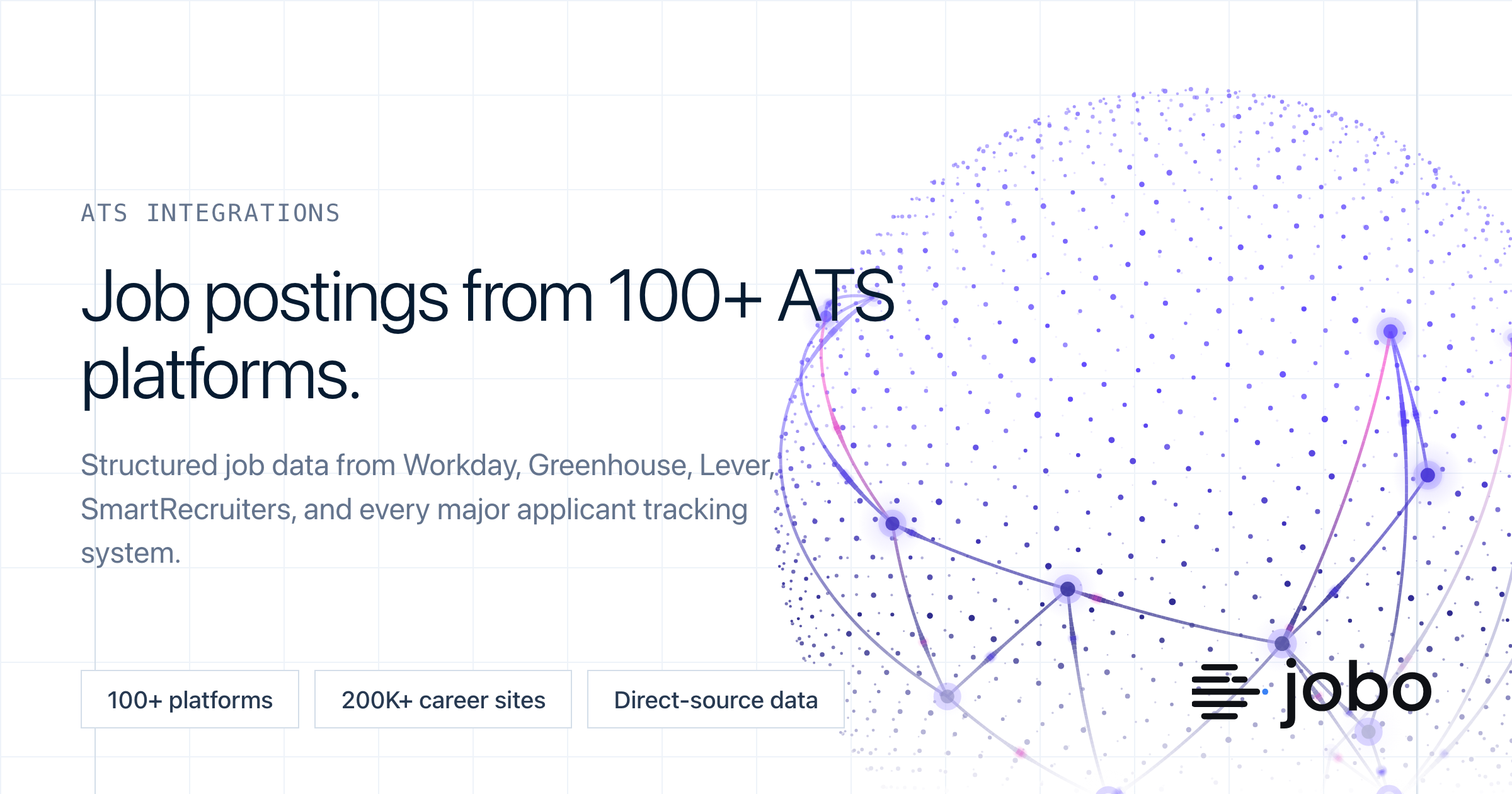This screenshot has height=794, width=1512.
Task: Click the "jobo" wordmark text
Action: point(1356,693)
